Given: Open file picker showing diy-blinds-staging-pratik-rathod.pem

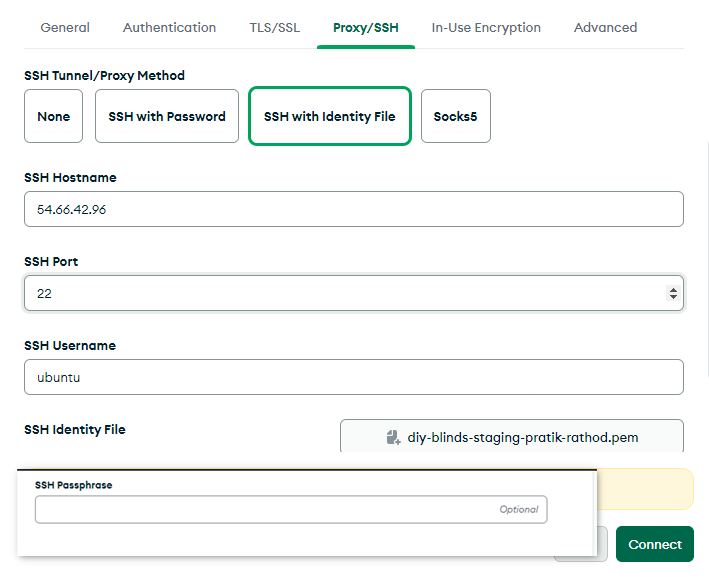Looking at the screenshot, I should pos(512,437).
